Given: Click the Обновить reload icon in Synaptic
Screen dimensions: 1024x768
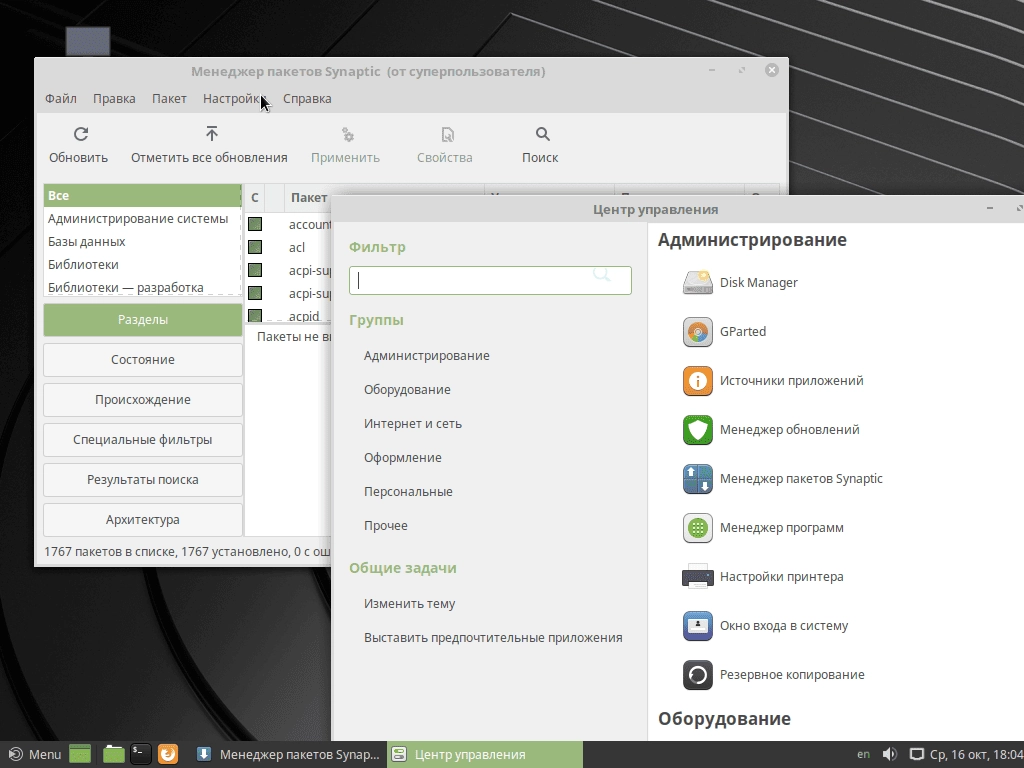Looking at the screenshot, I should (x=80, y=134).
